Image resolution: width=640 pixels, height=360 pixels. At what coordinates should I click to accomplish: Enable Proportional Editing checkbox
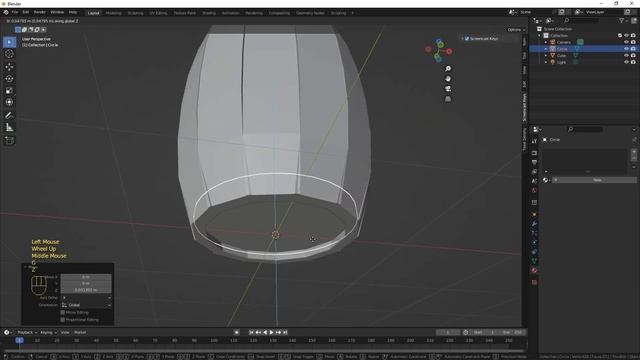[63, 320]
